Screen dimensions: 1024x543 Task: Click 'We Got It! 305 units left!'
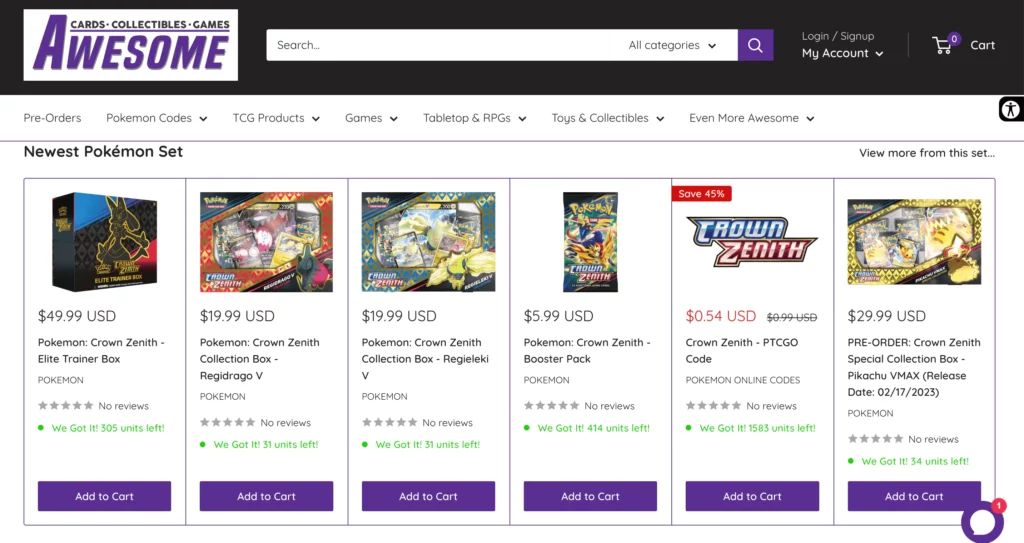(x=108, y=428)
